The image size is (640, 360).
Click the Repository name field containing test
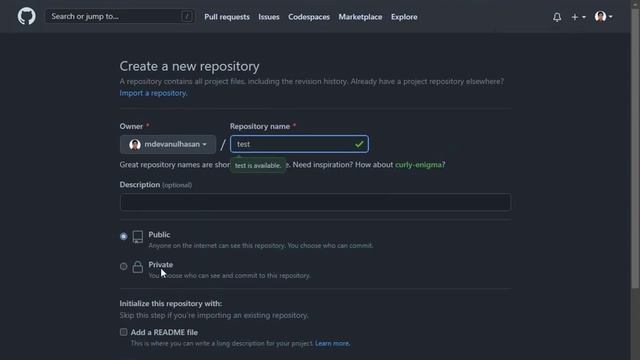(299, 144)
